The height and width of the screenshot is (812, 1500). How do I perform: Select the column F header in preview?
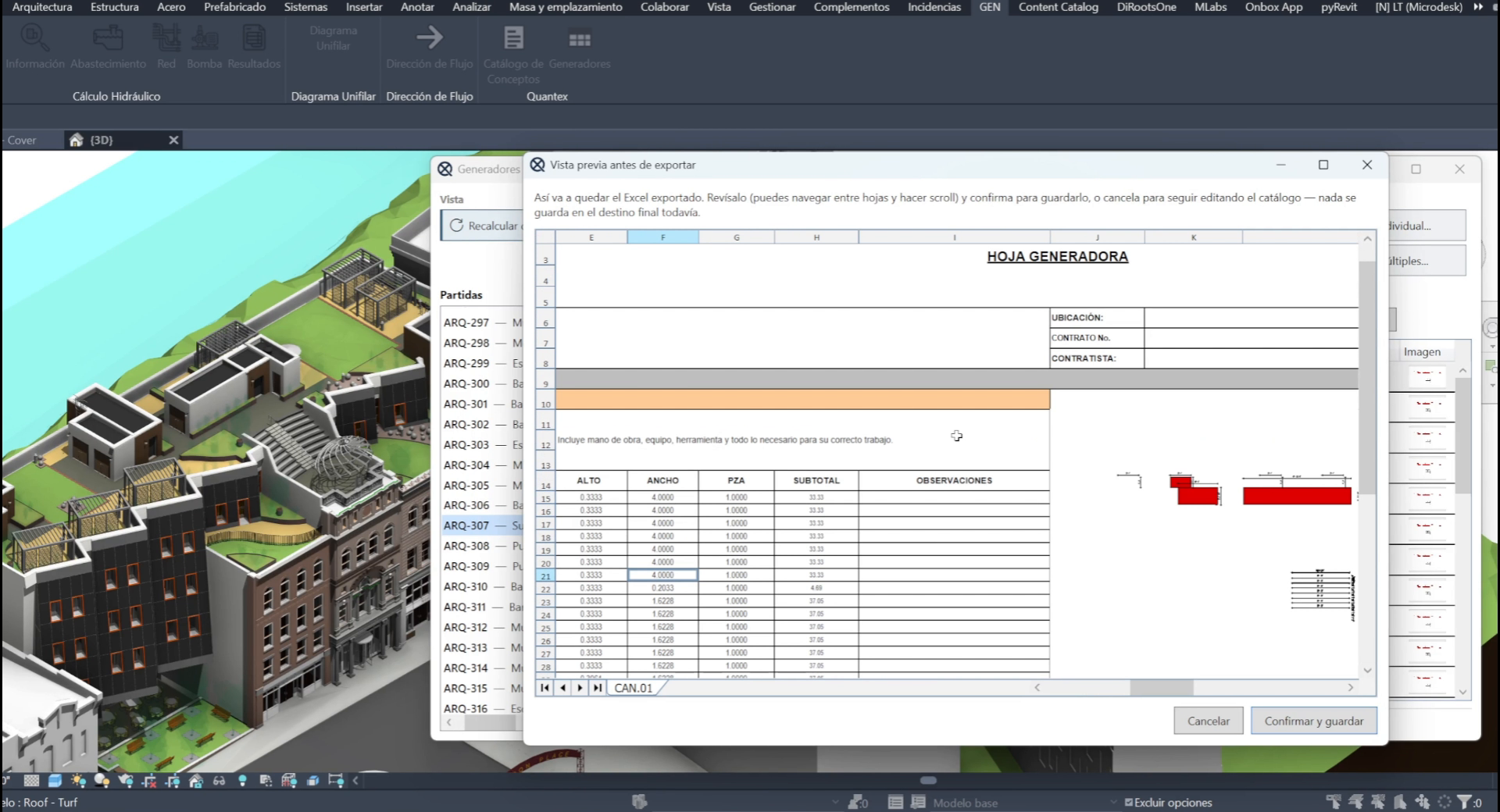coord(662,237)
